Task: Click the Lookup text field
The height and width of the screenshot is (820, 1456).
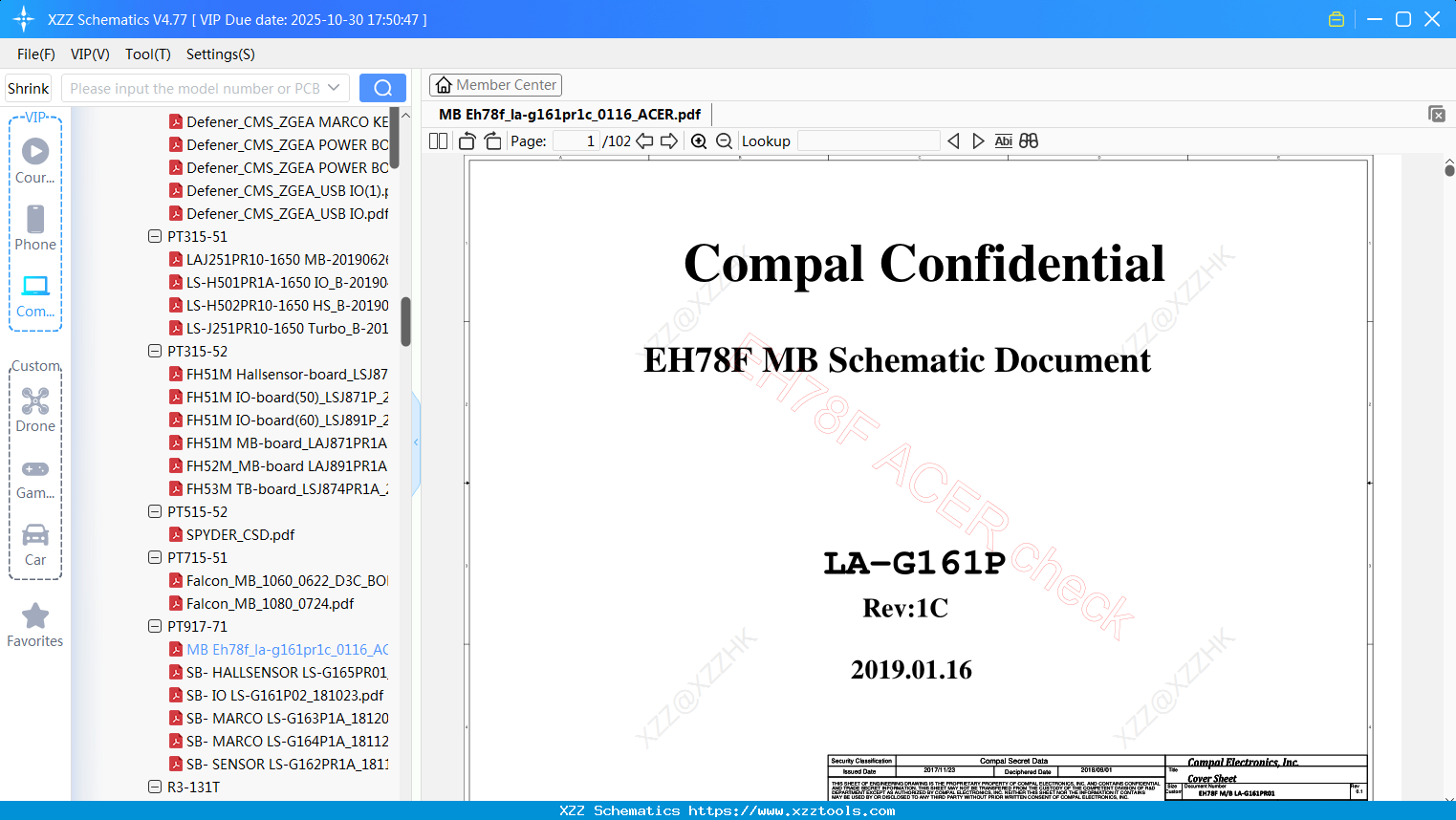Action: 868,140
